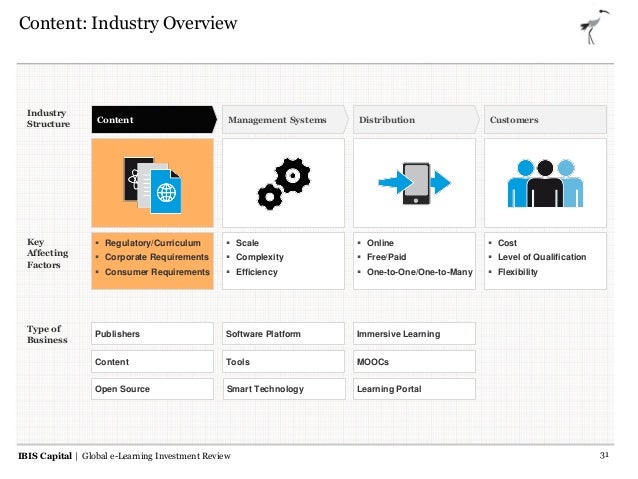Click the black gears Management Systems icon
The width and height of the screenshot is (638, 479).
[x=284, y=184]
